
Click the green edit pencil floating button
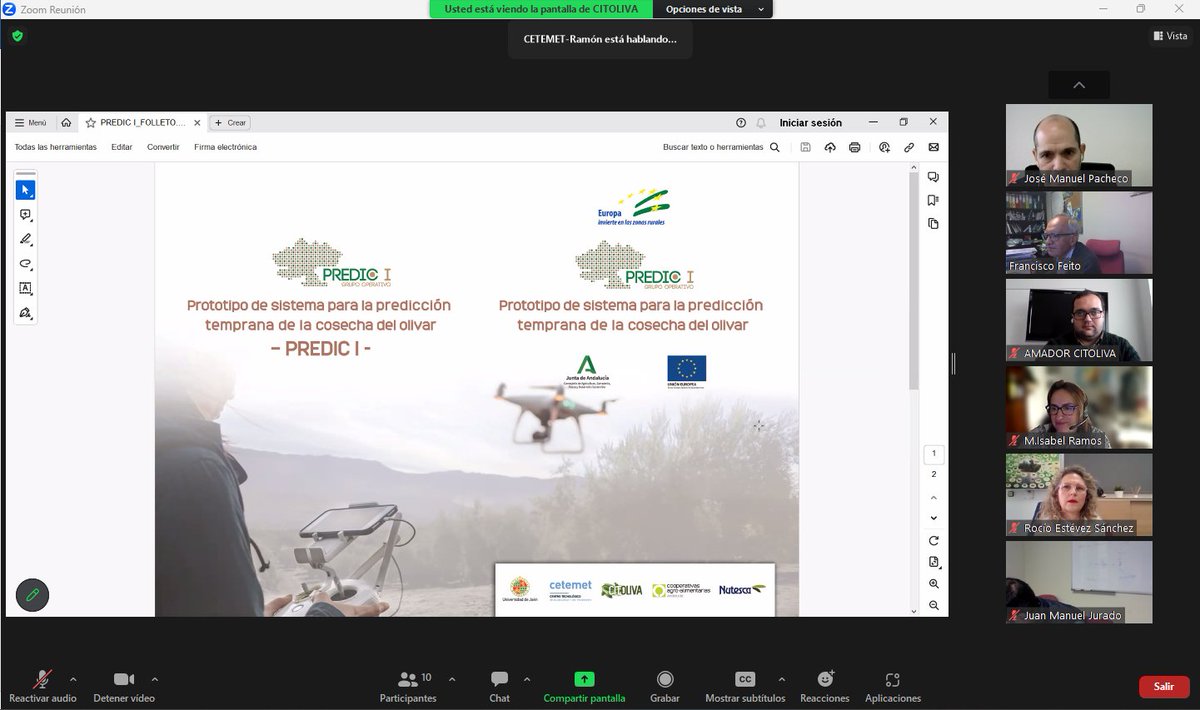33,595
